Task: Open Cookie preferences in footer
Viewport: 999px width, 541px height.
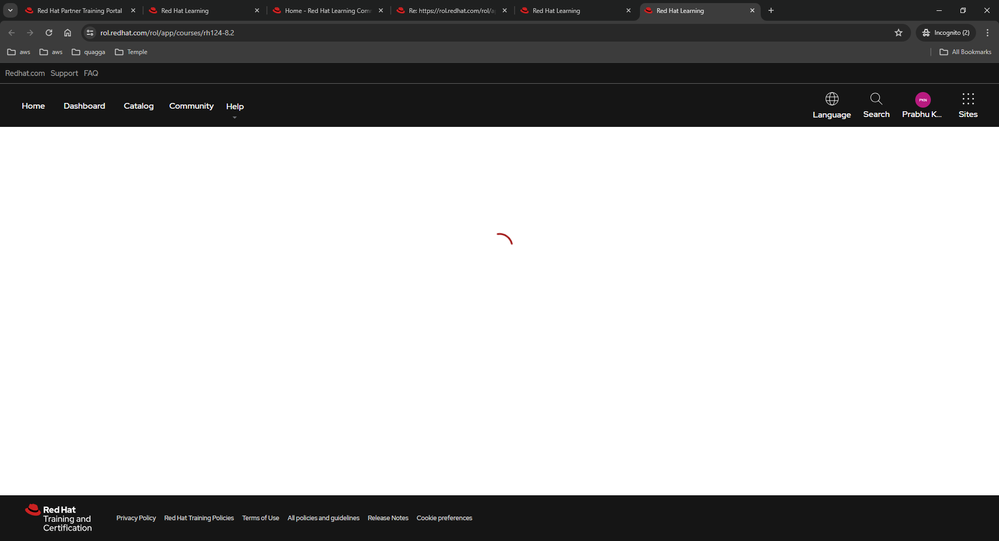Action: (x=444, y=518)
